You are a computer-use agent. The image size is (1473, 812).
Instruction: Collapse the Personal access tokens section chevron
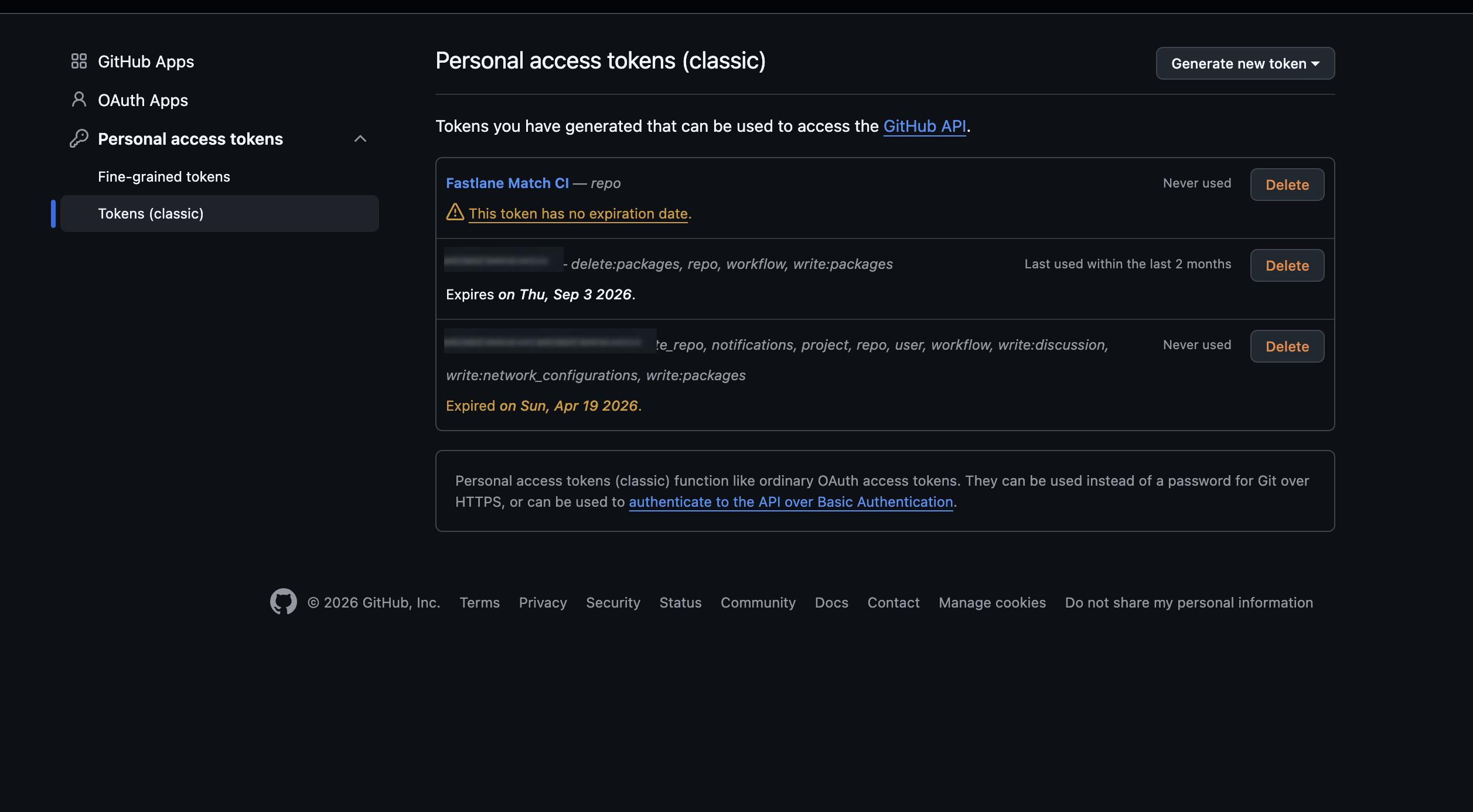pos(360,139)
